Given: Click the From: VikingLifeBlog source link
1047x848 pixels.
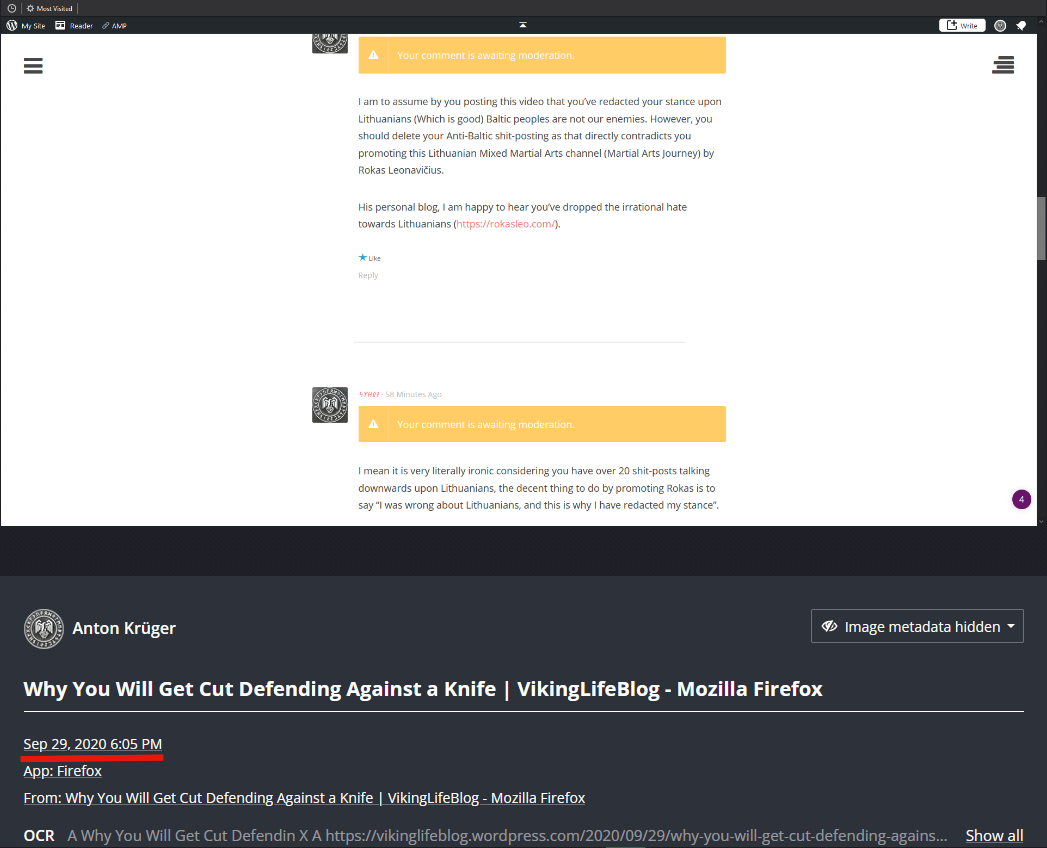Looking at the screenshot, I should [x=303, y=798].
